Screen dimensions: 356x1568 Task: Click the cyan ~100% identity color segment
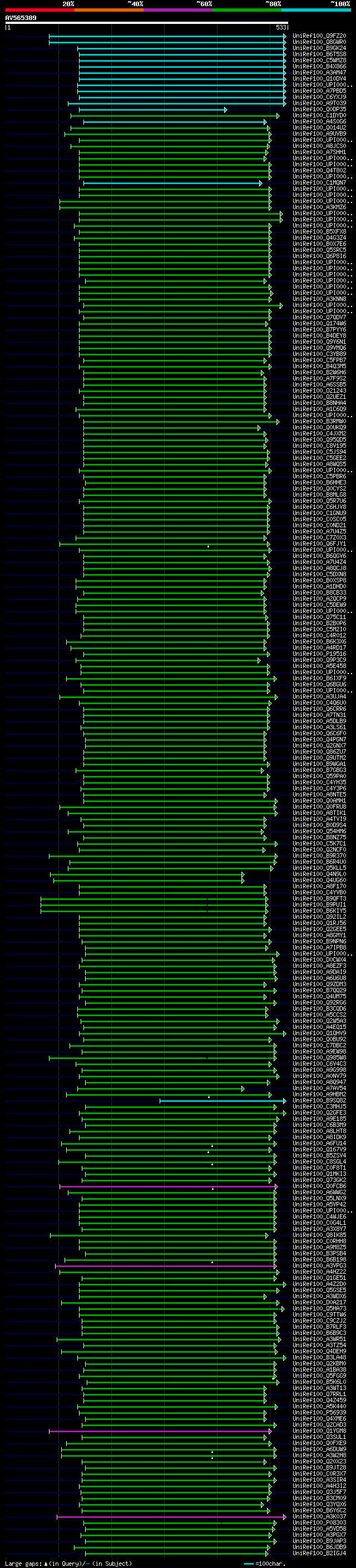click(x=316, y=10)
